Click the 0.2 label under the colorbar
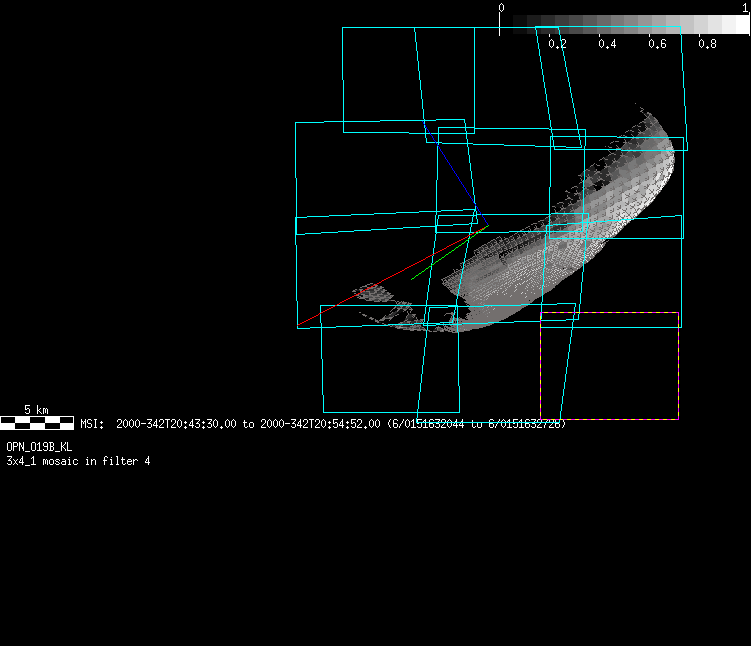 click(557, 44)
